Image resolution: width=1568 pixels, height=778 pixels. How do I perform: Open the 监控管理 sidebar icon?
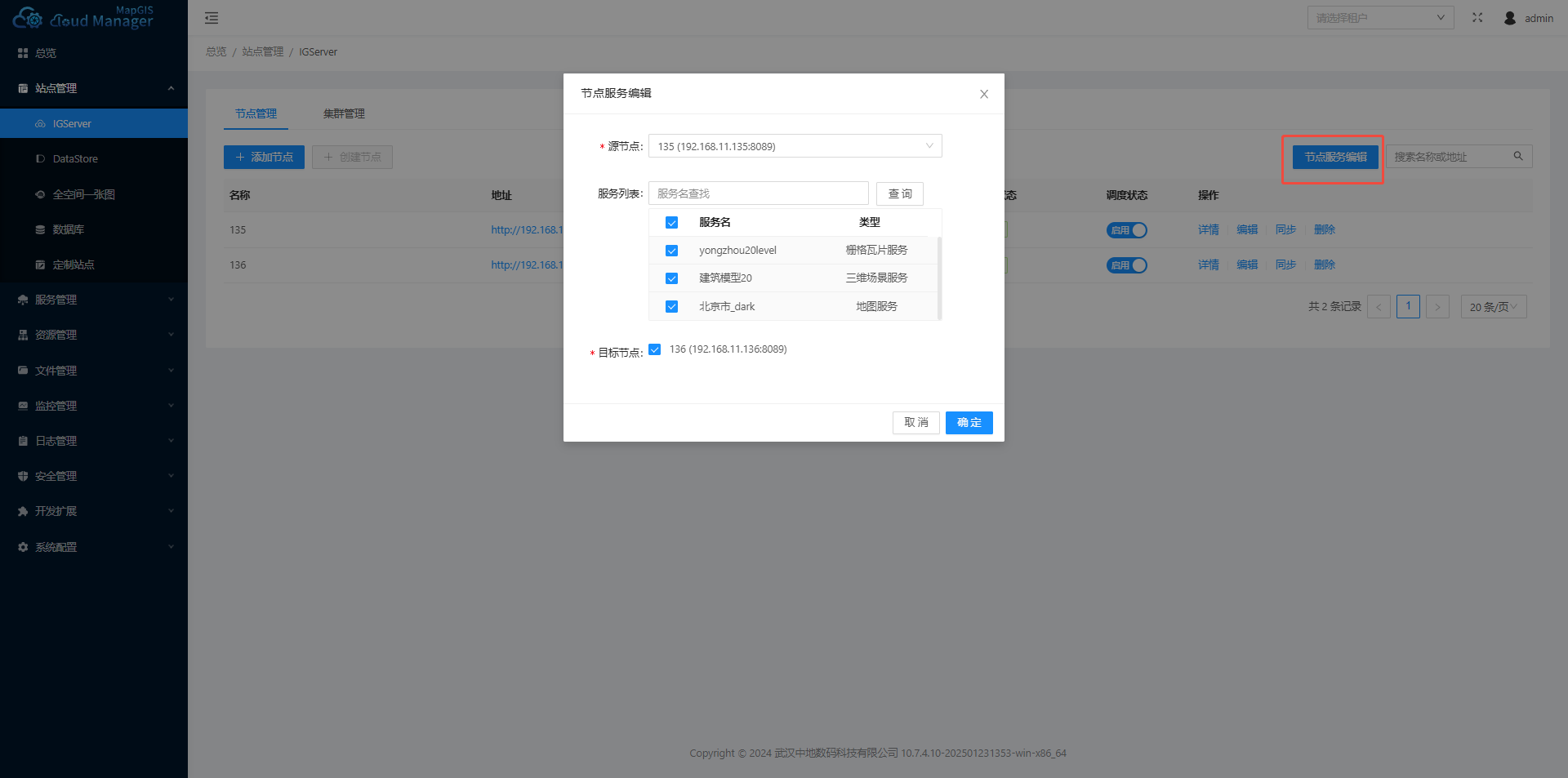click(22, 405)
